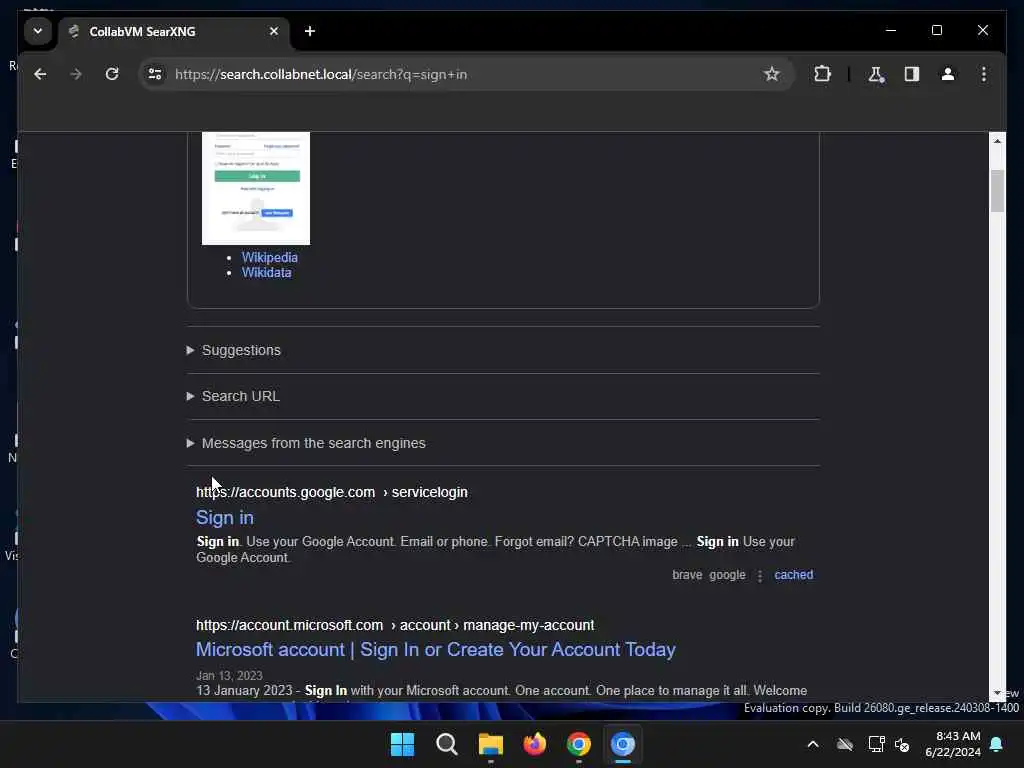
Task: Click the OneDrive cloud tray icon
Action: [845, 744]
